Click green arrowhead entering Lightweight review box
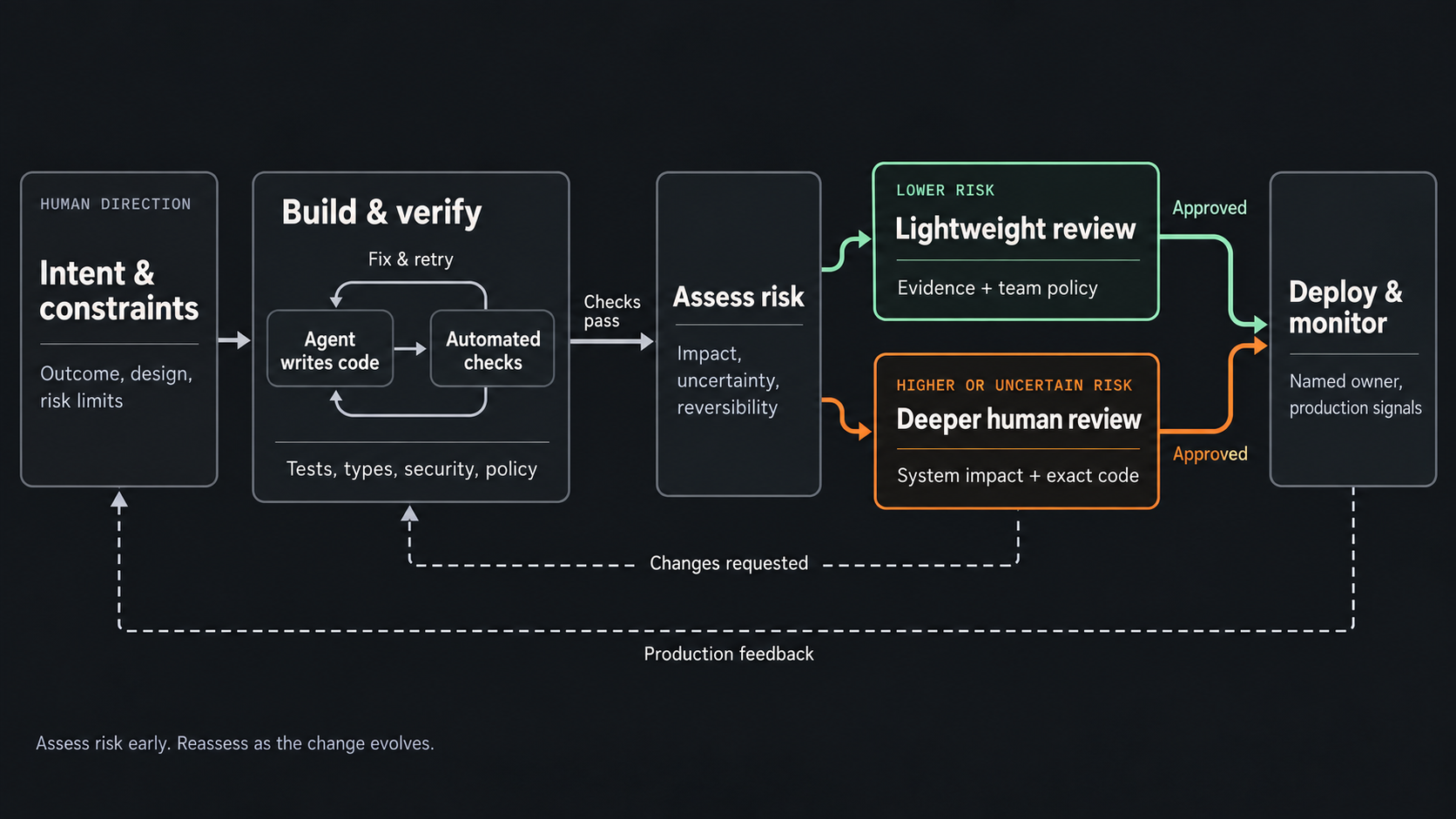The height and width of the screenshot is (819, 1456). (864, 239)
